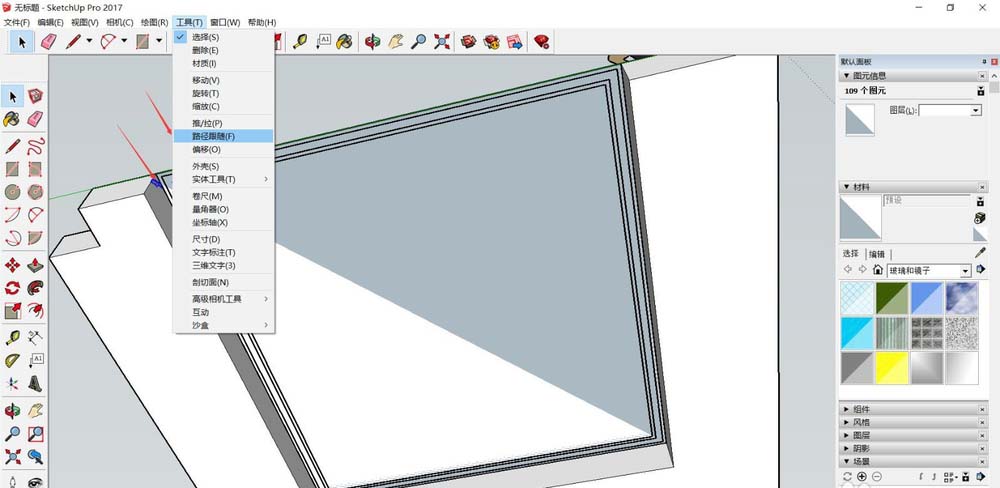Click the Zoom Window tool in left toolbar
1000x488 pixels.
click(x=36, y=434)
